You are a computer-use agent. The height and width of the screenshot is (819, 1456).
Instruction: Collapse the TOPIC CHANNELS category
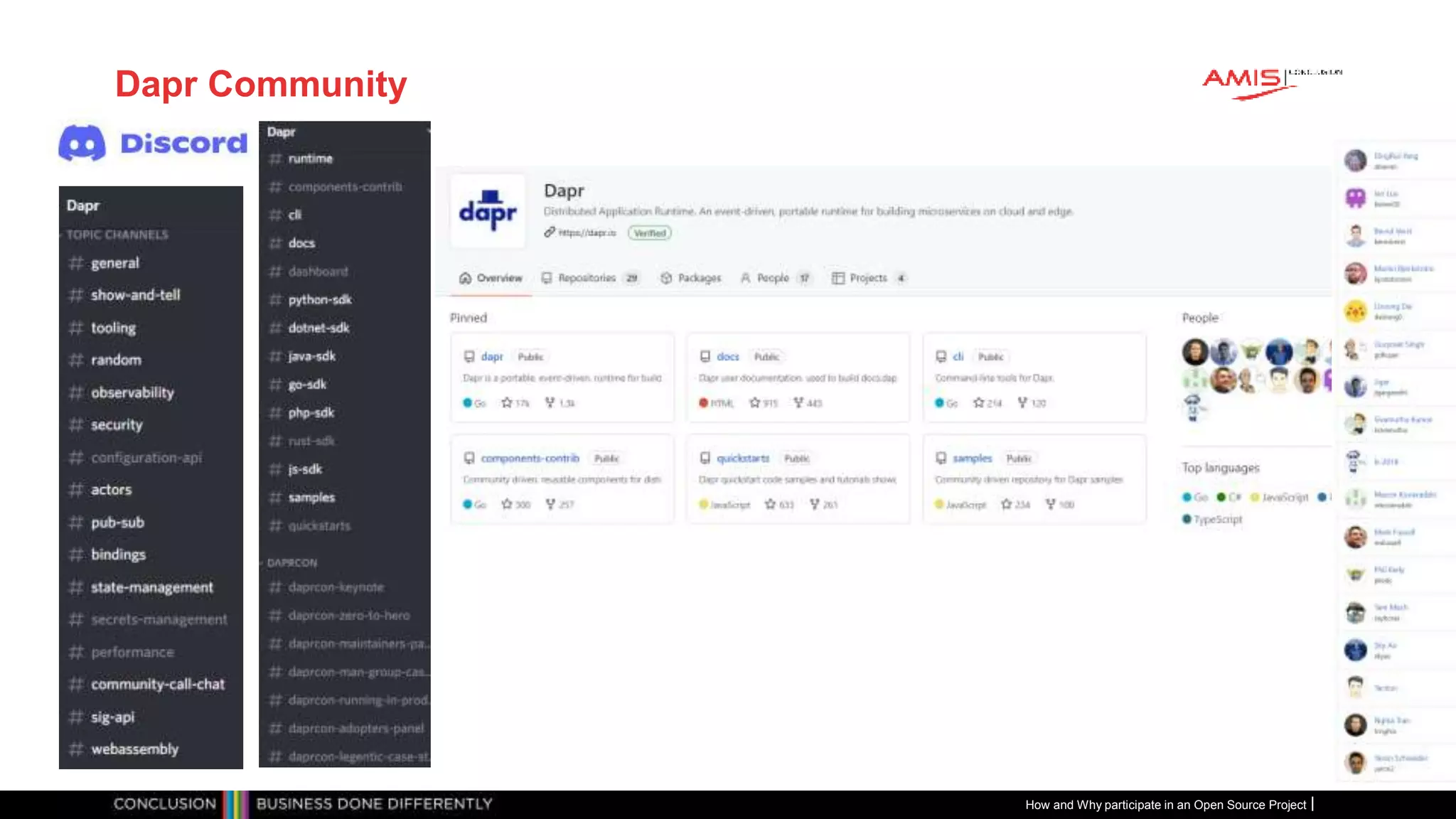click(x=117, y=235)
